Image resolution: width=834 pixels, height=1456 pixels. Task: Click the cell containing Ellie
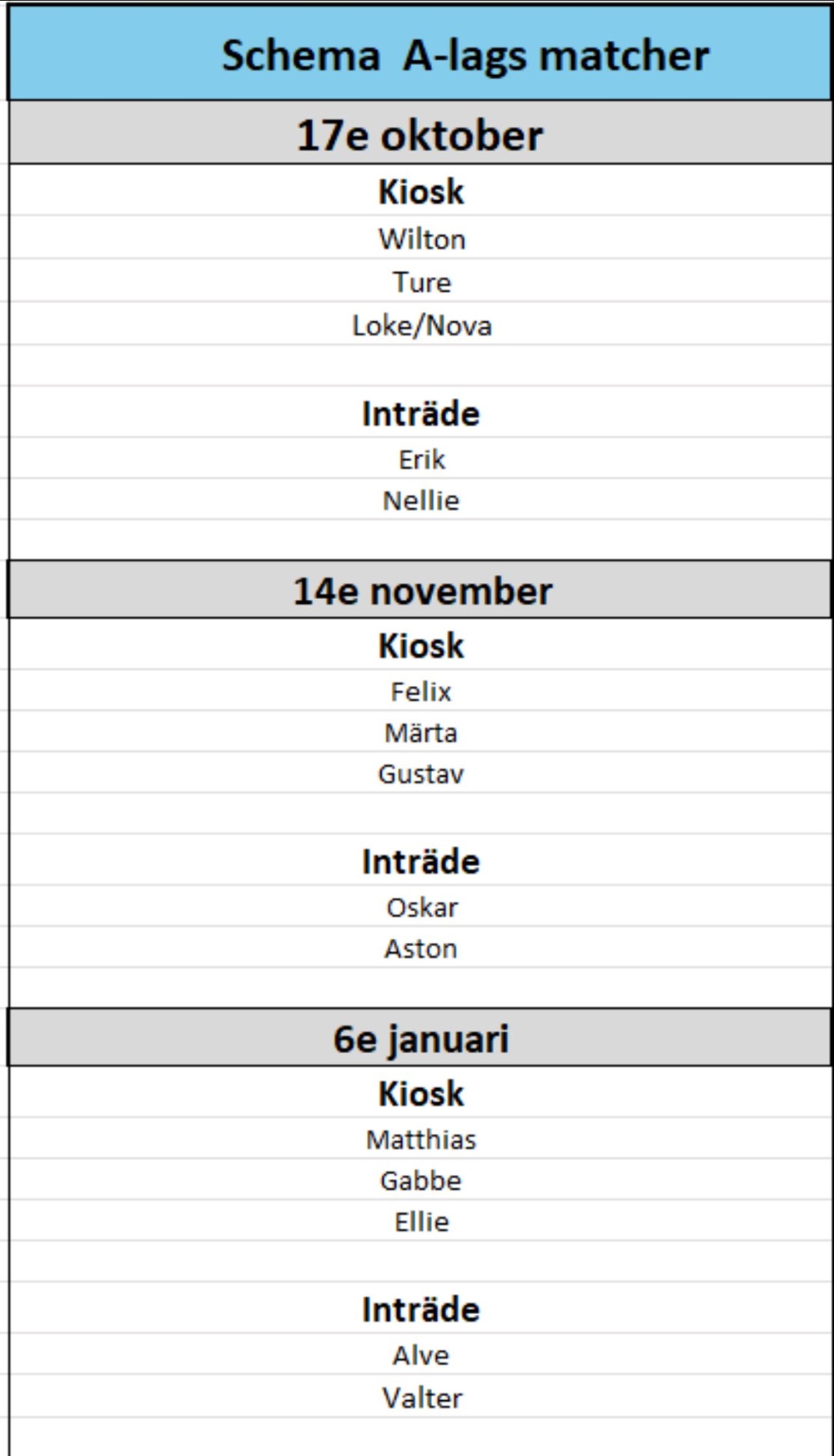point(422,1222)
